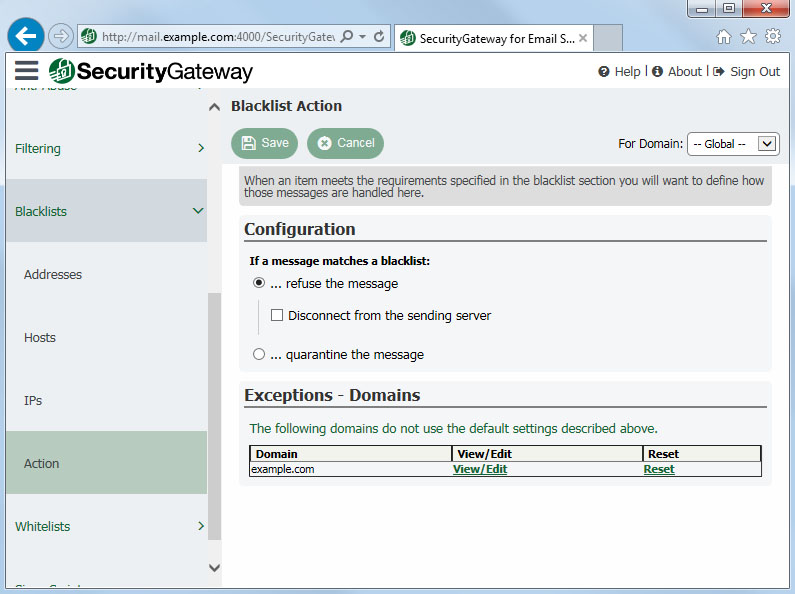This screenshot has width=795, height=594.
Task: Click the Sign Out link
Action: pos(754,71)
